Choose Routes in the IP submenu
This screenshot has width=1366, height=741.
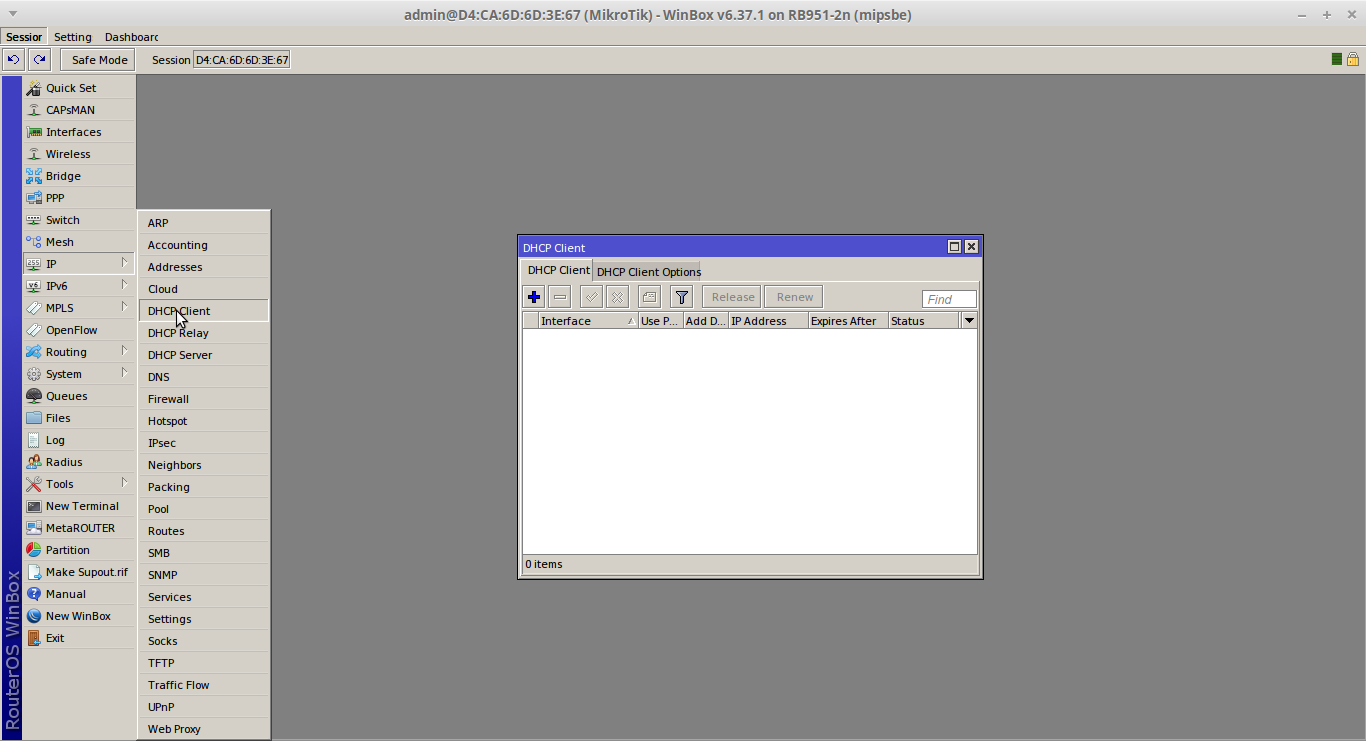click(204, 531)
